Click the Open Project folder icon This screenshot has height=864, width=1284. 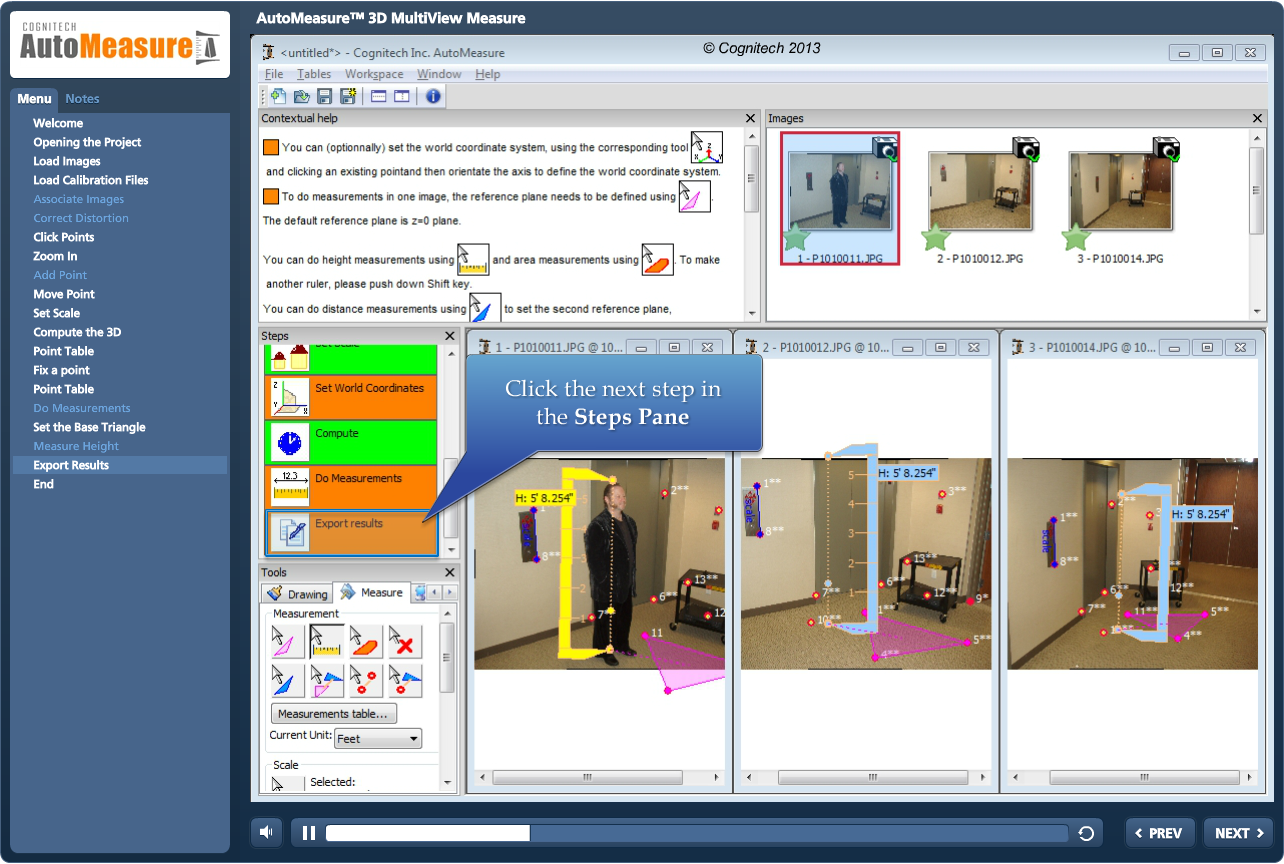[x=301, y=96]
